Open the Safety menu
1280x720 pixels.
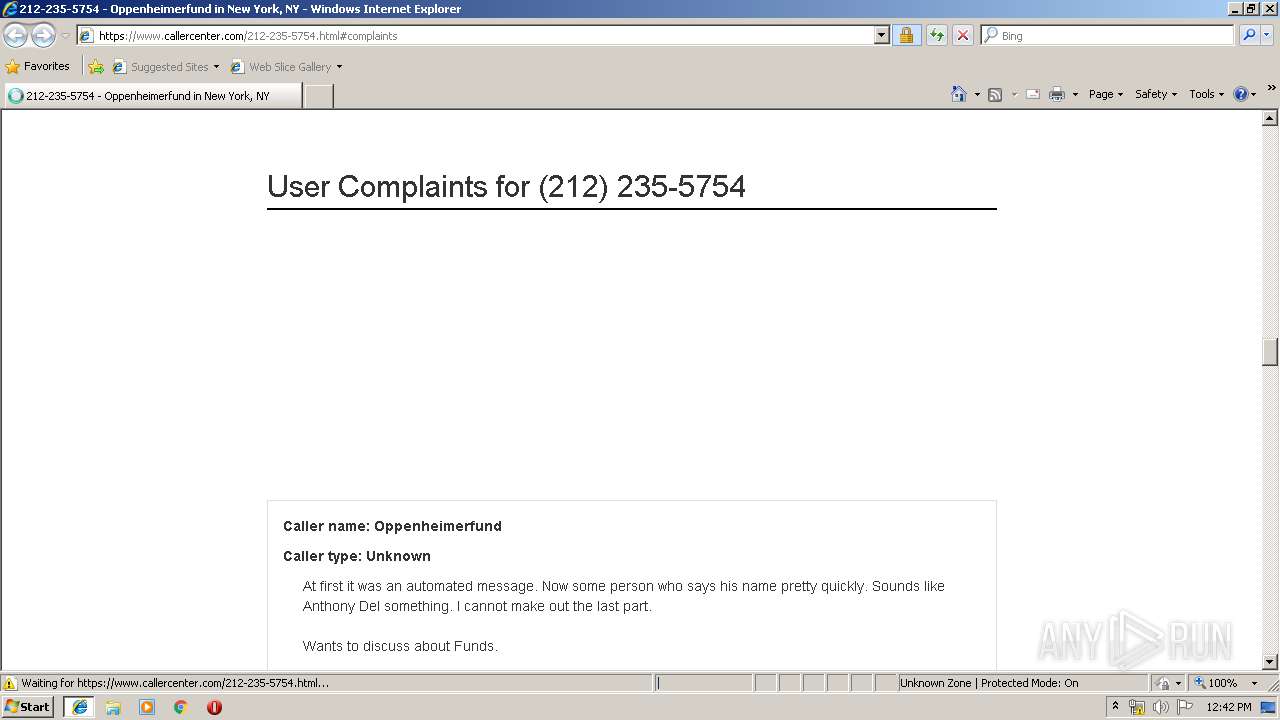[x=1155, y=94]
